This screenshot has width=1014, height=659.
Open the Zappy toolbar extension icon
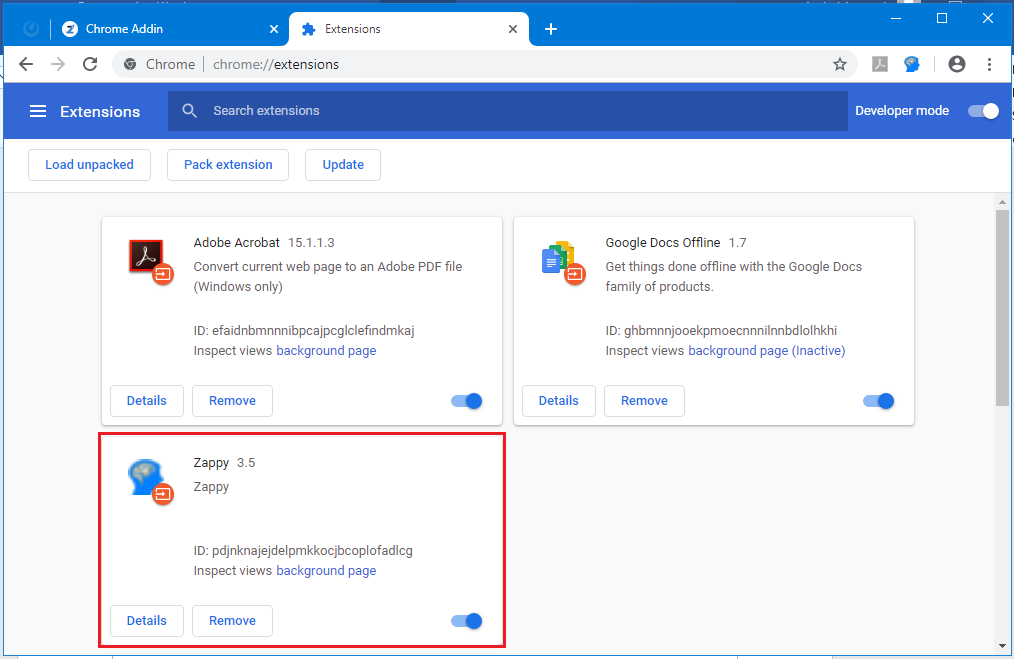912,64
